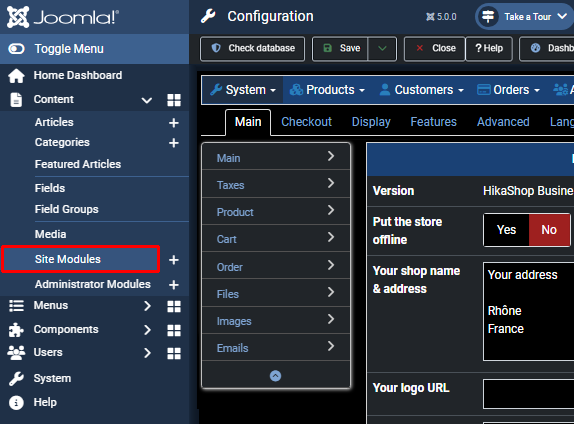Click the Help toolbar button
The height and width of the screenshot is (424, 574).
point(489,48)
